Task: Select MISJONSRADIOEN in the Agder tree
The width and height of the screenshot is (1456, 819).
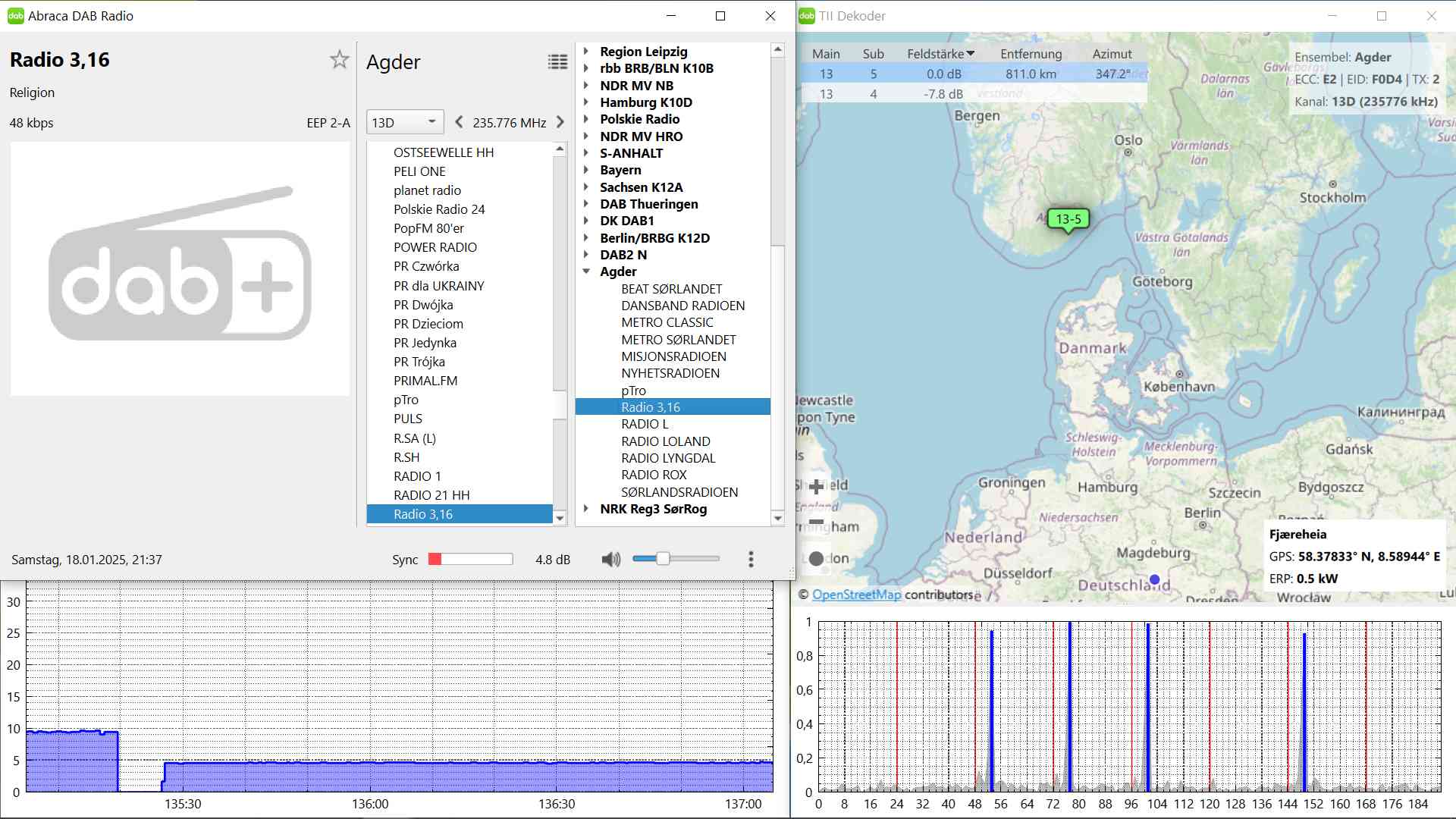Action: coord(673,356)
